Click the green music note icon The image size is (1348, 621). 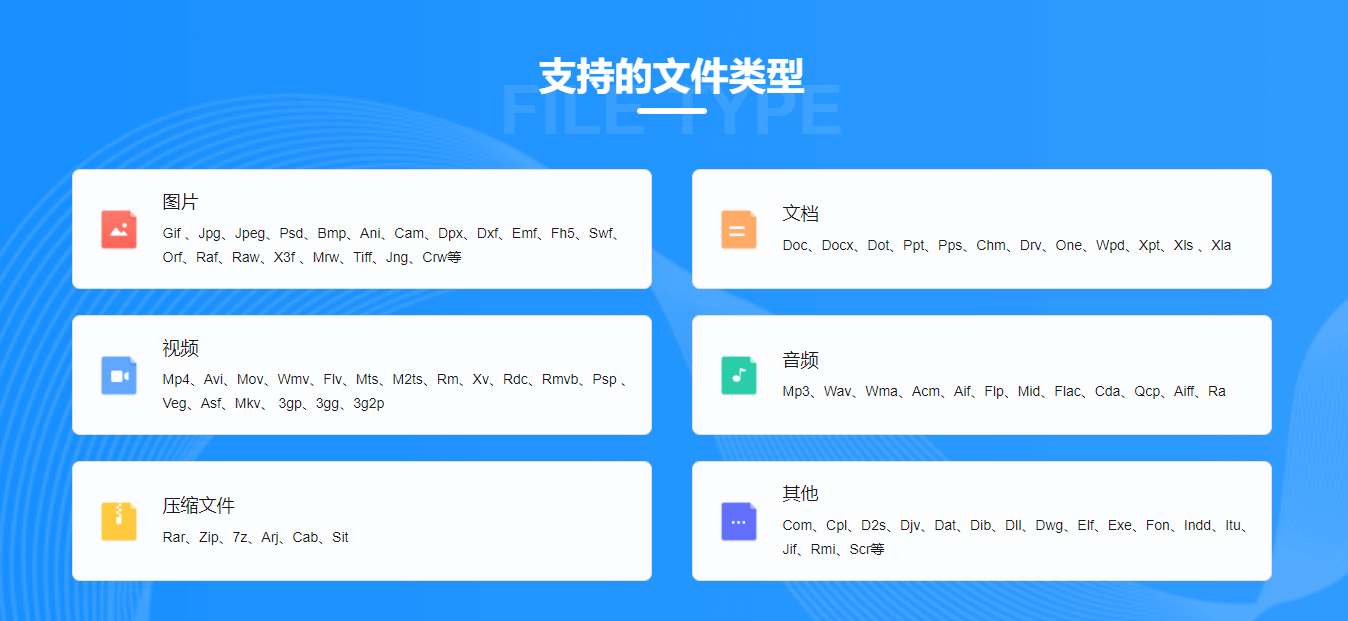pos(739,375)
